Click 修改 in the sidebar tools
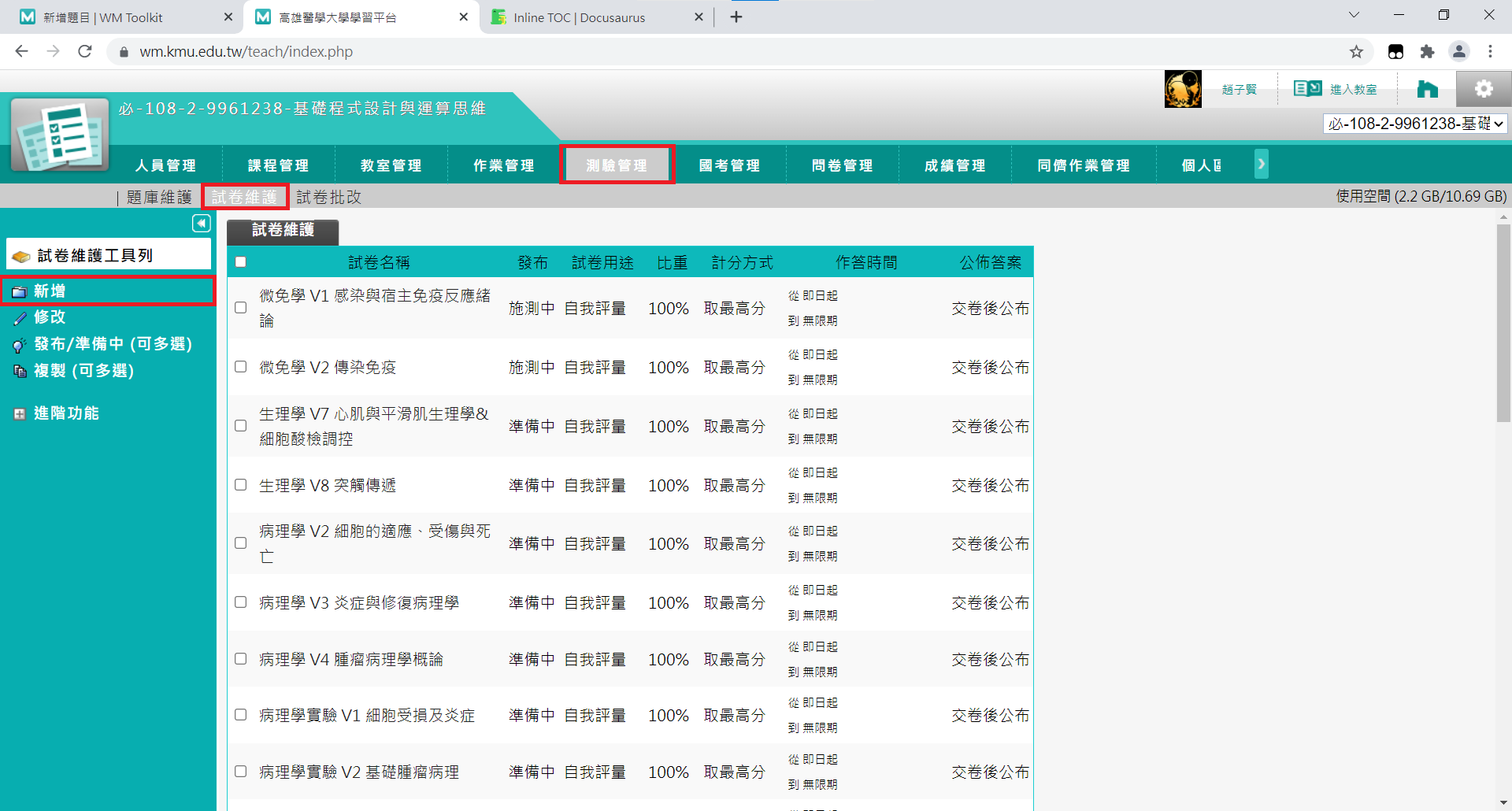The height and width of the screenshot is (811, 1512). [x=50, y=317]
